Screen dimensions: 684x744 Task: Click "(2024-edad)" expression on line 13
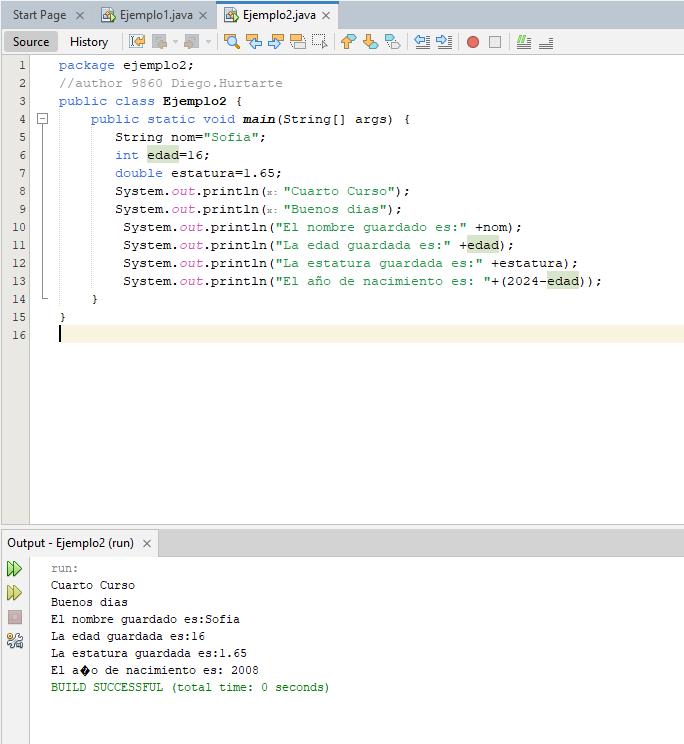click(x=543, y=281)
